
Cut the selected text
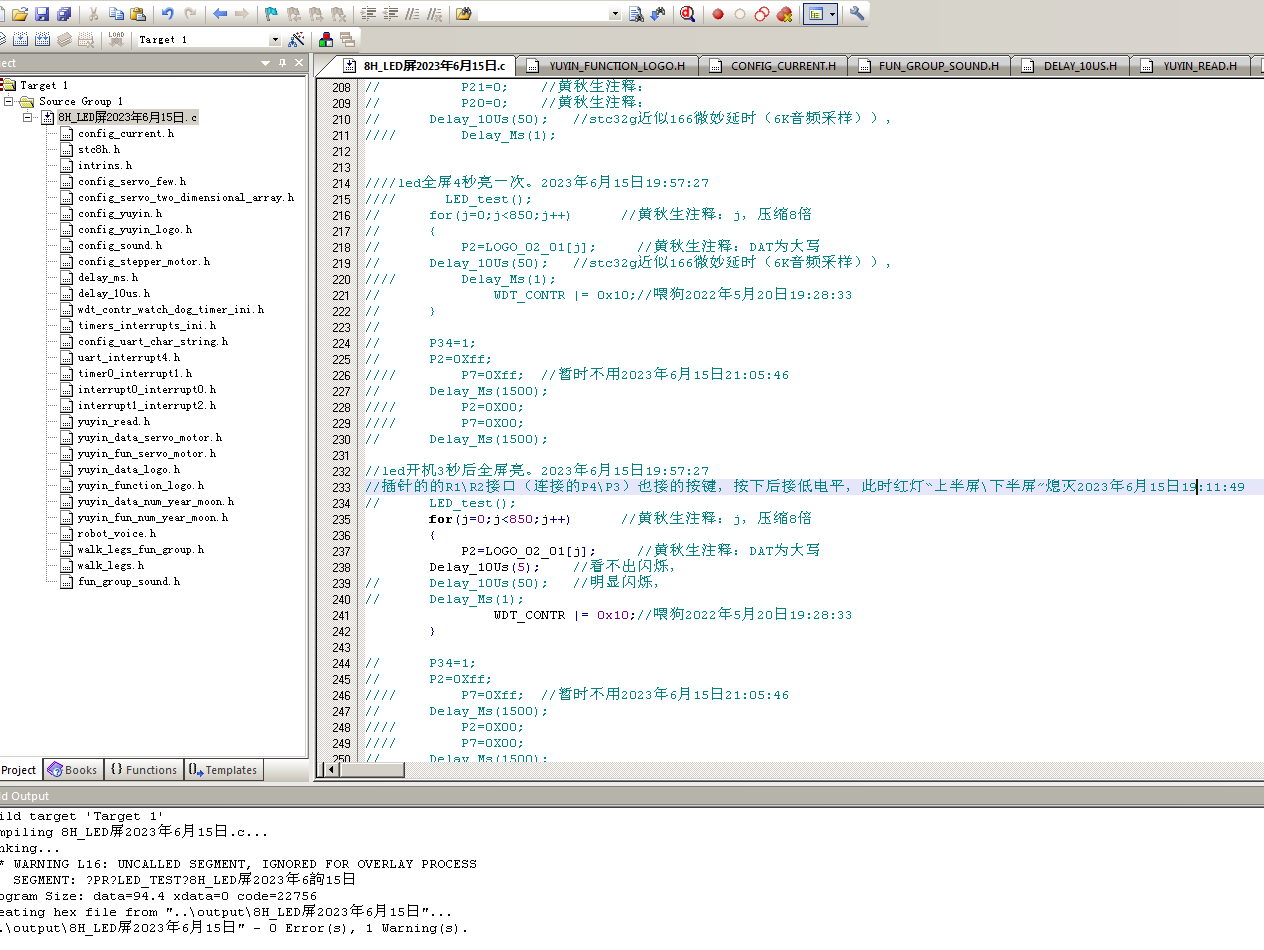(x=93, y=14)
